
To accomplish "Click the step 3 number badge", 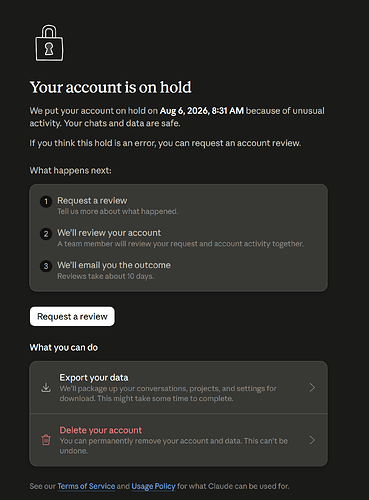I will (x=46, y=266).
